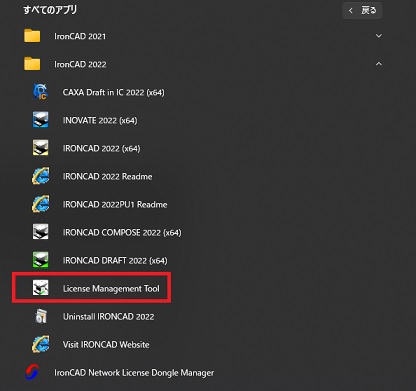Open Visit IRONCAD Website entry

[x=106, y=344]
